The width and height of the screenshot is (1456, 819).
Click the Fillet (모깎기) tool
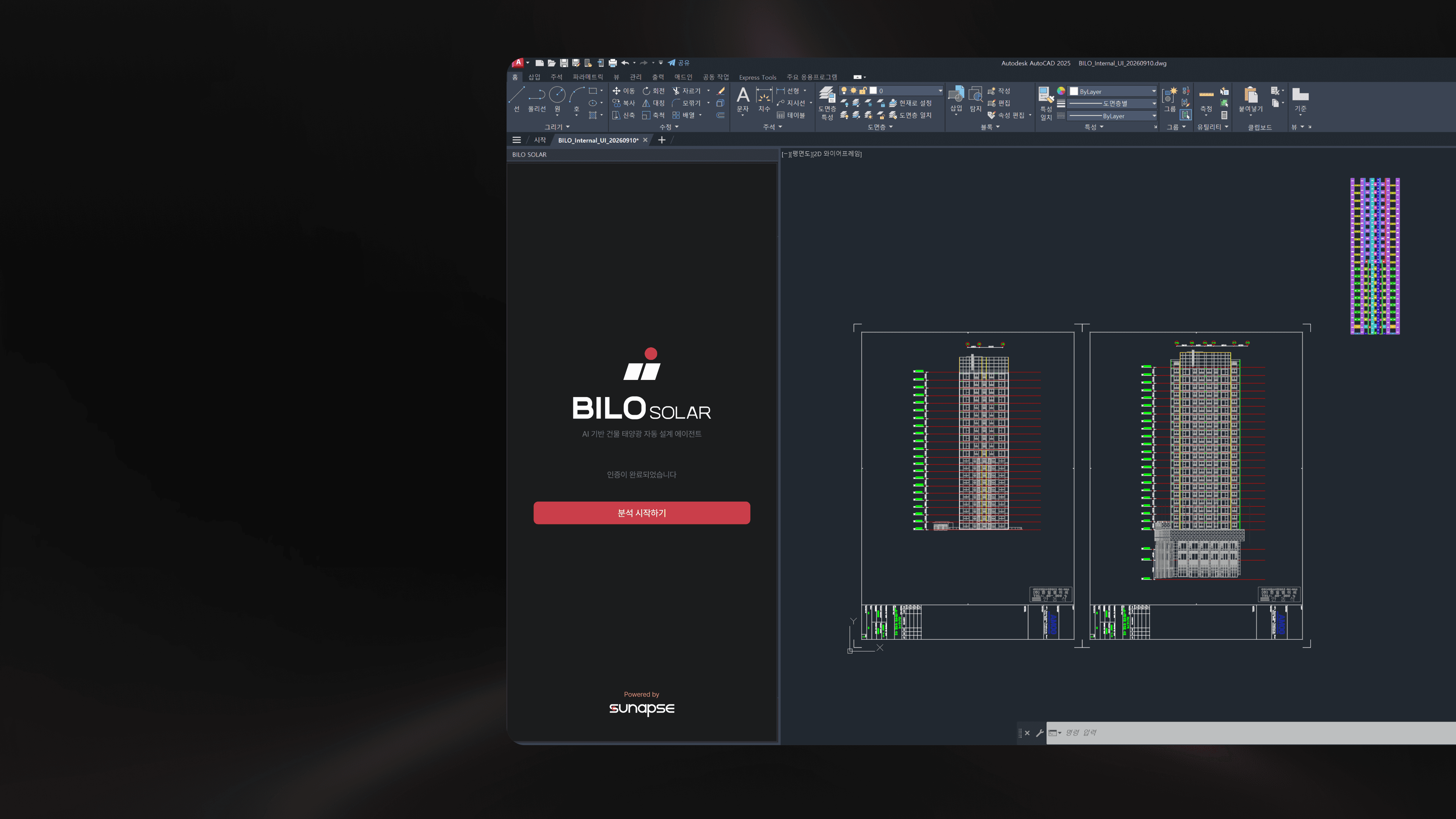[x=686, y=103]
